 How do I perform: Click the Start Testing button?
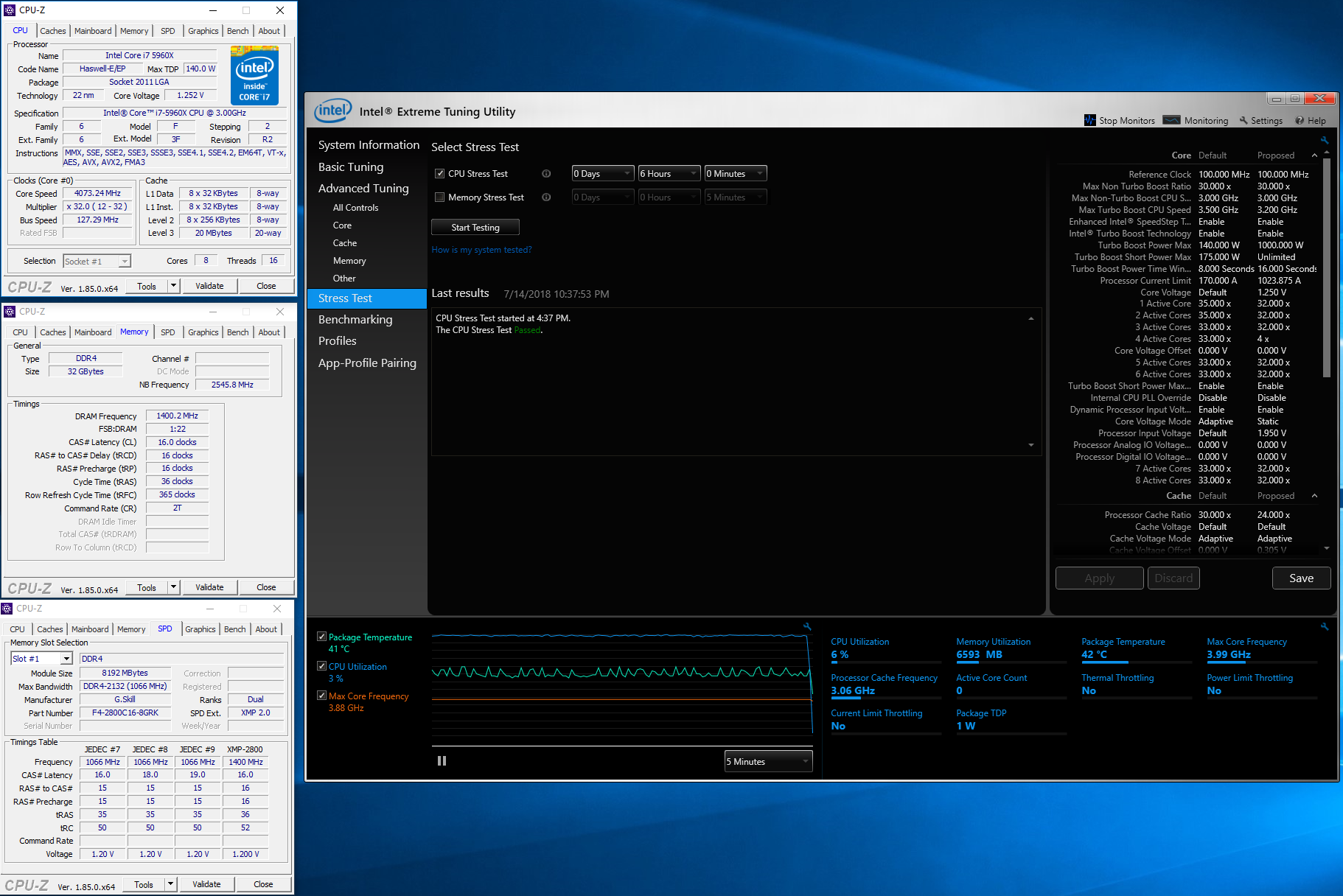pos(475,228)
